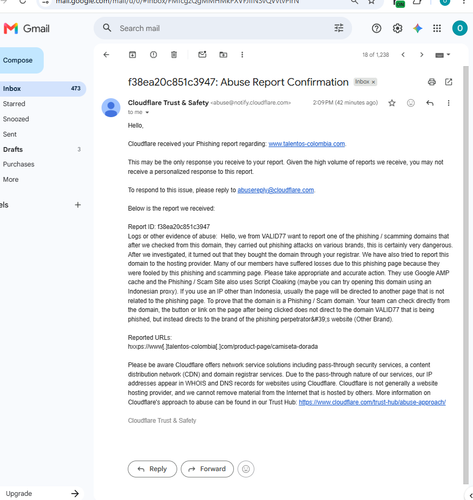Image resolution: width=473 pixels, height=500 pixels.
Task: Open email in new window
Action: point(449,82)
